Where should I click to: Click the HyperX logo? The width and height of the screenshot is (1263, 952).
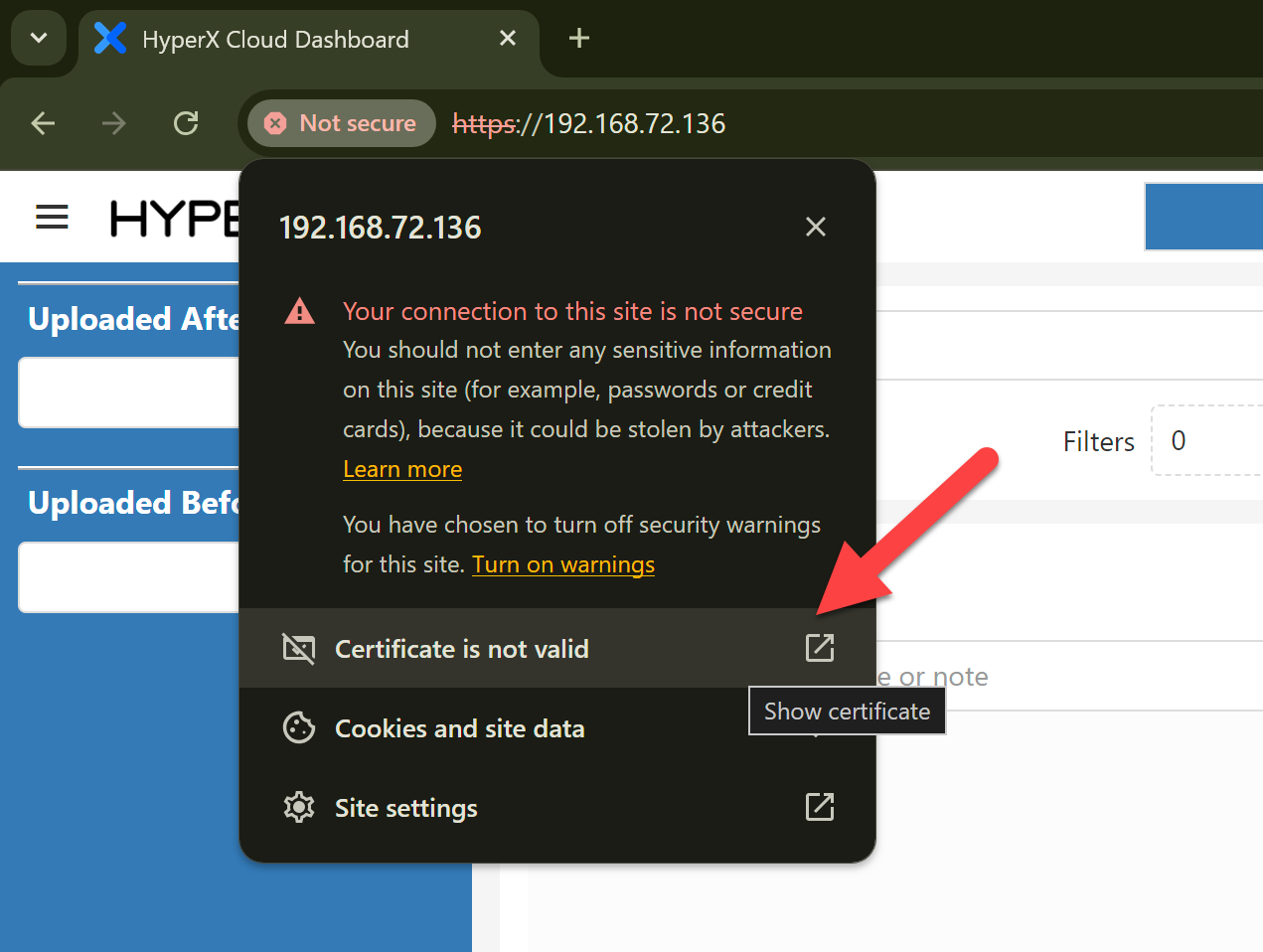click(x=174, y=219)
